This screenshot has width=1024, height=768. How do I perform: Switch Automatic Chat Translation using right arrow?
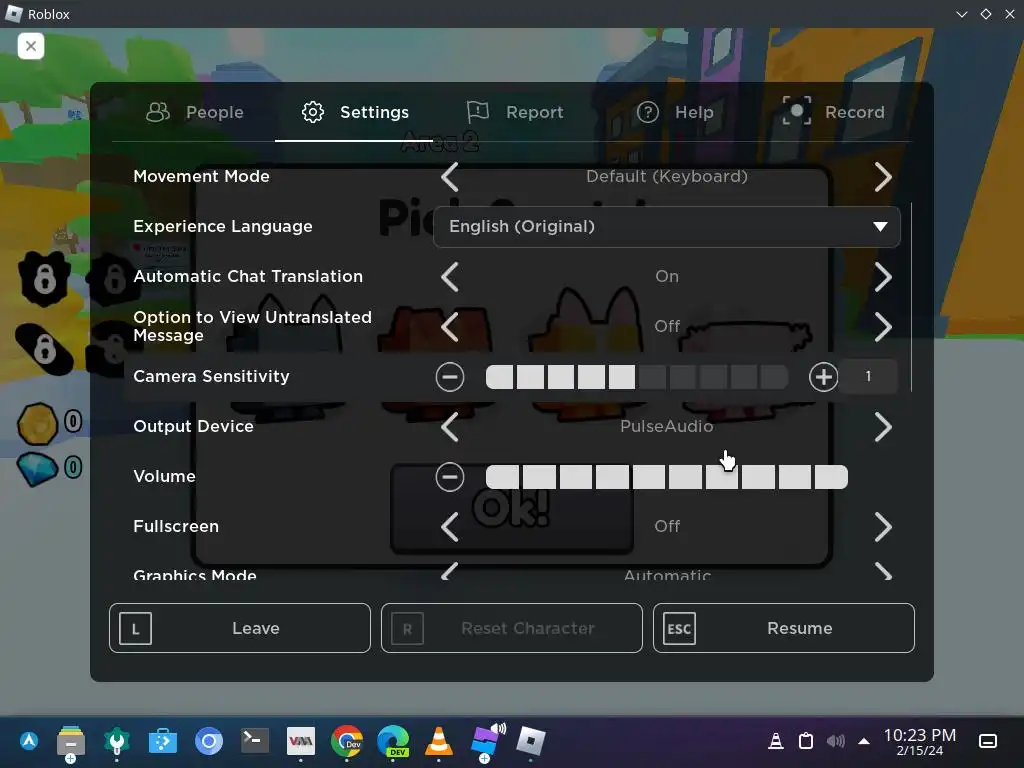click(x=883, y=277)
